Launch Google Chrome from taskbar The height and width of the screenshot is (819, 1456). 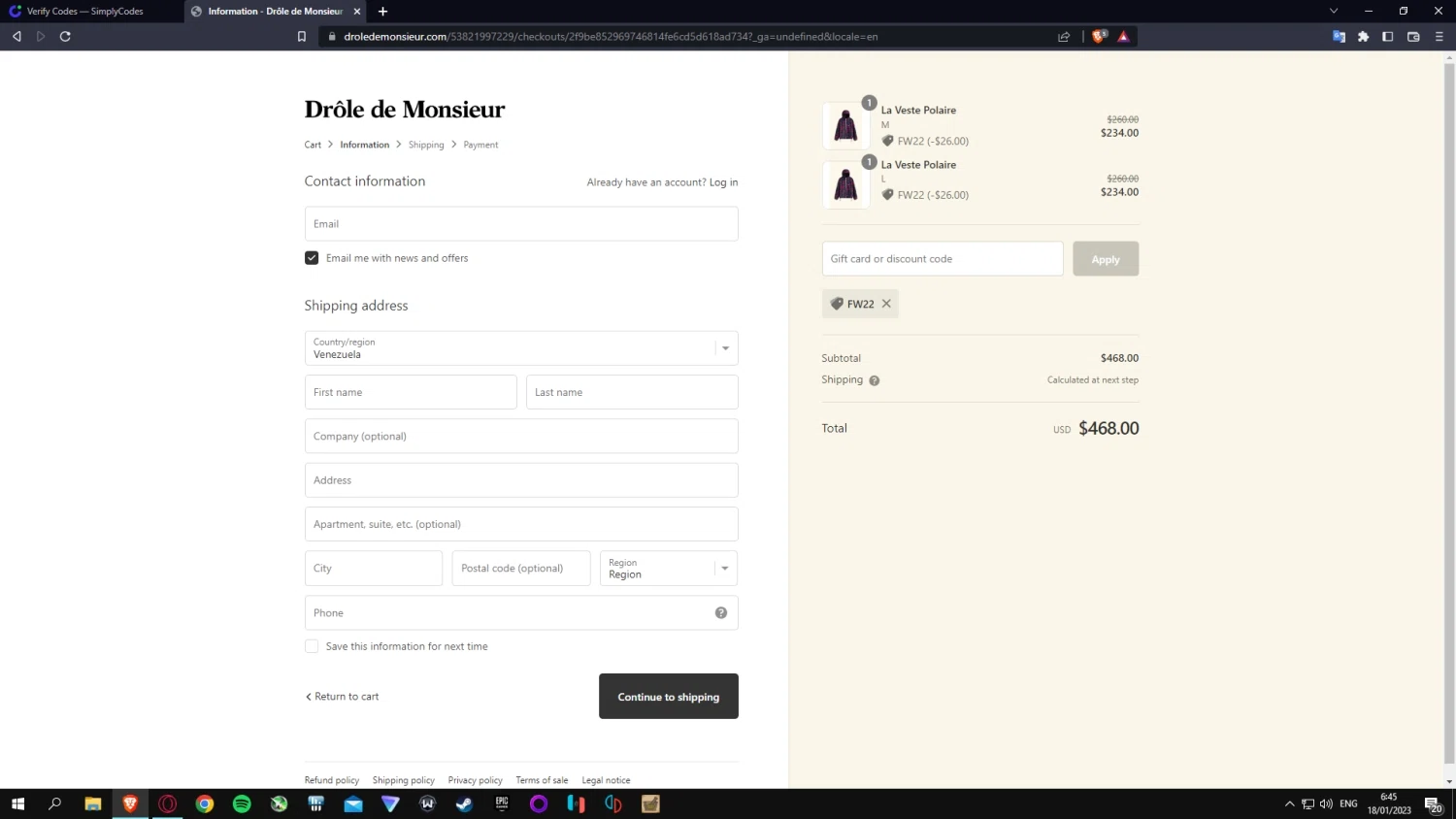[205, 803]
